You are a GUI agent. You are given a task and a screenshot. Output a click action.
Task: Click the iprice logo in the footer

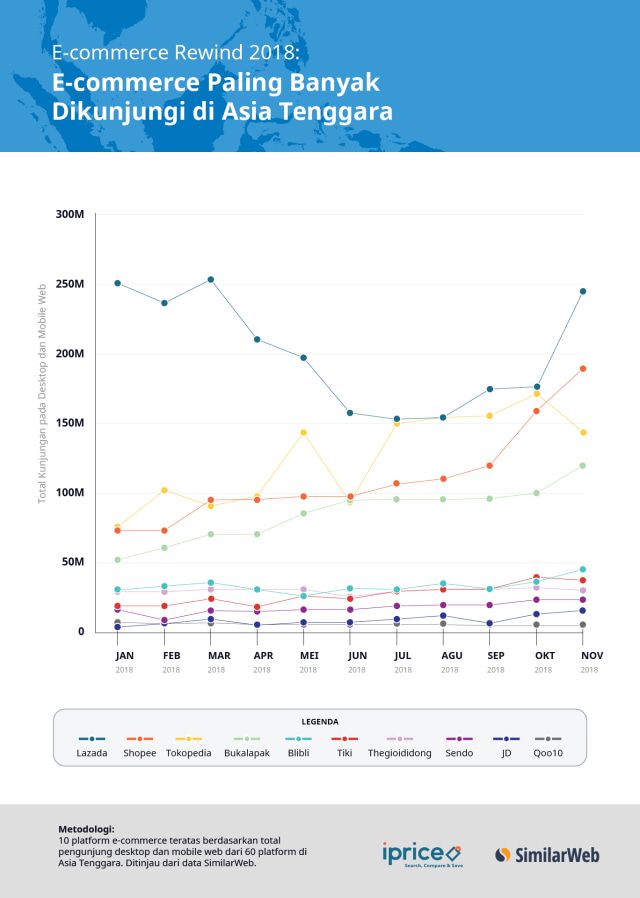(421, 854)
